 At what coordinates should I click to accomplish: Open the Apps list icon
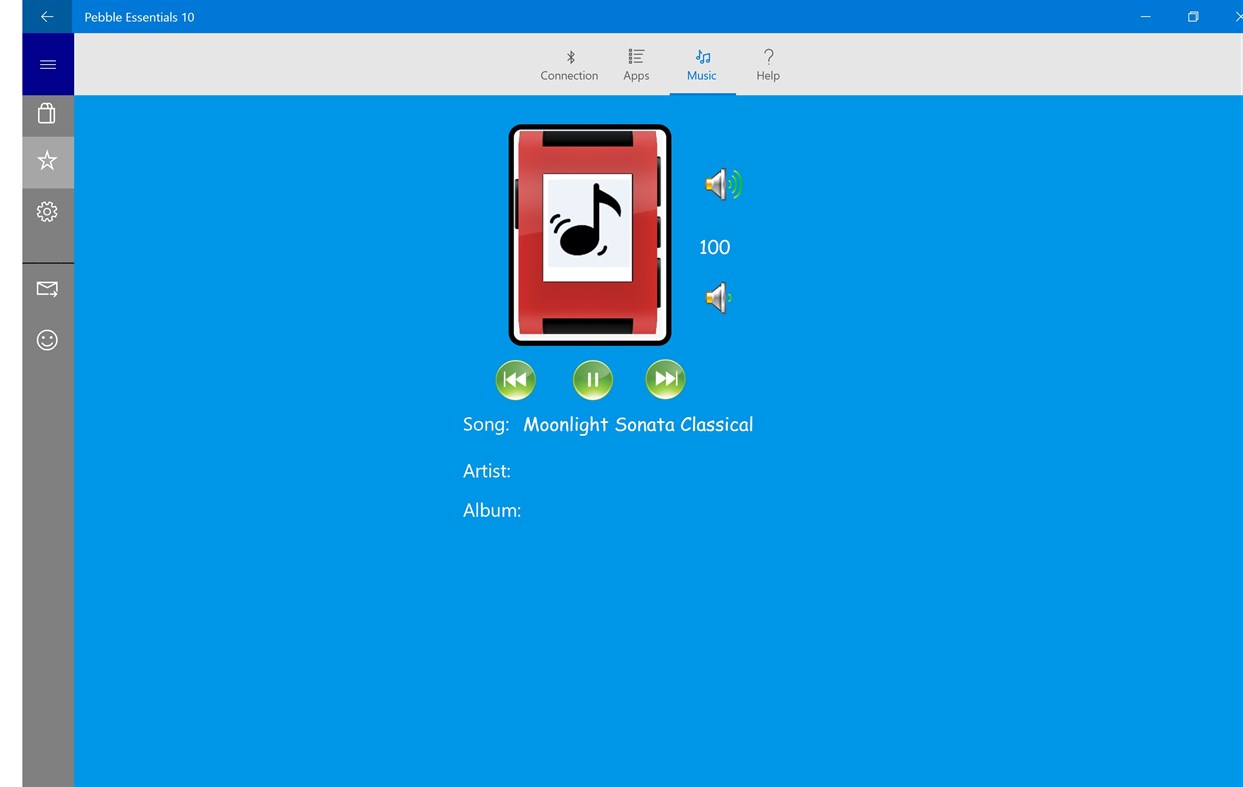coord(636,57)
